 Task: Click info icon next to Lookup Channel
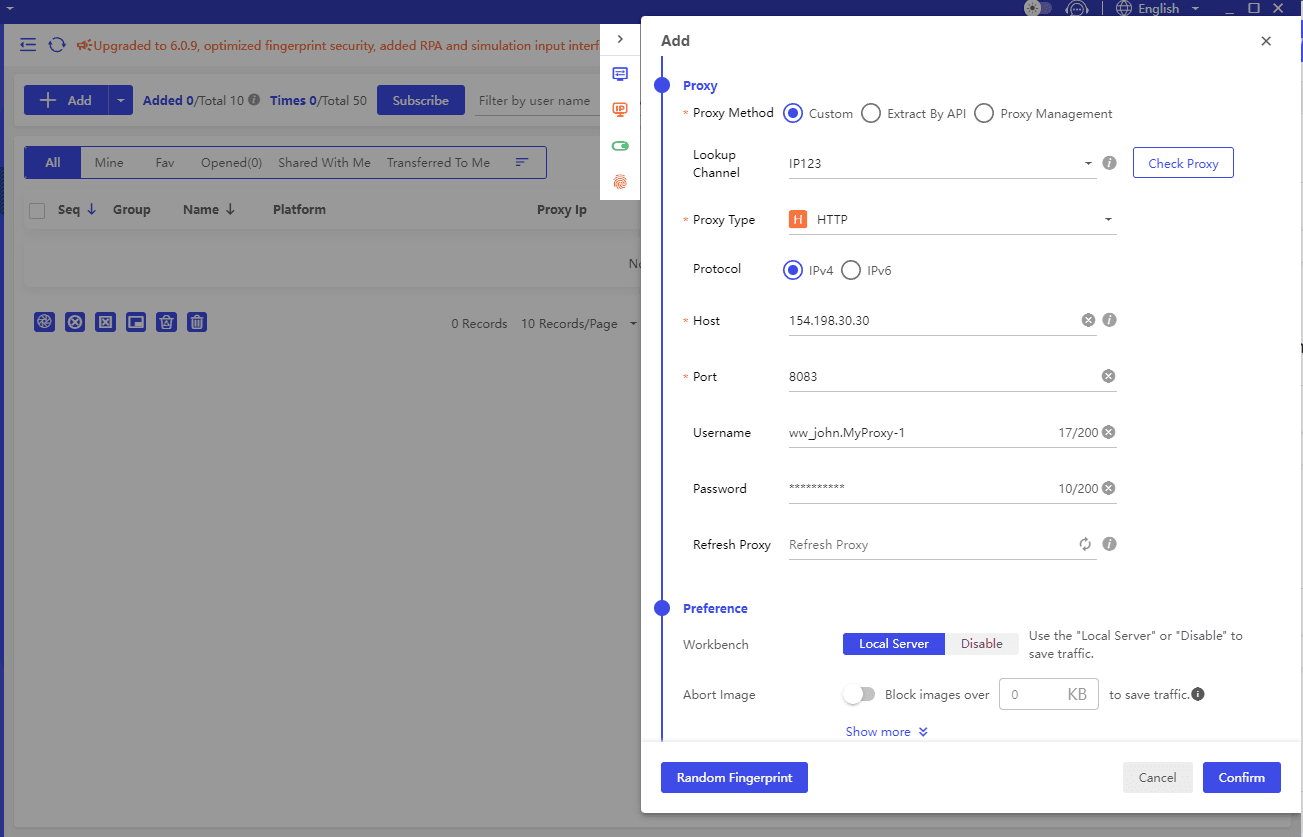tap(1109, 163)
